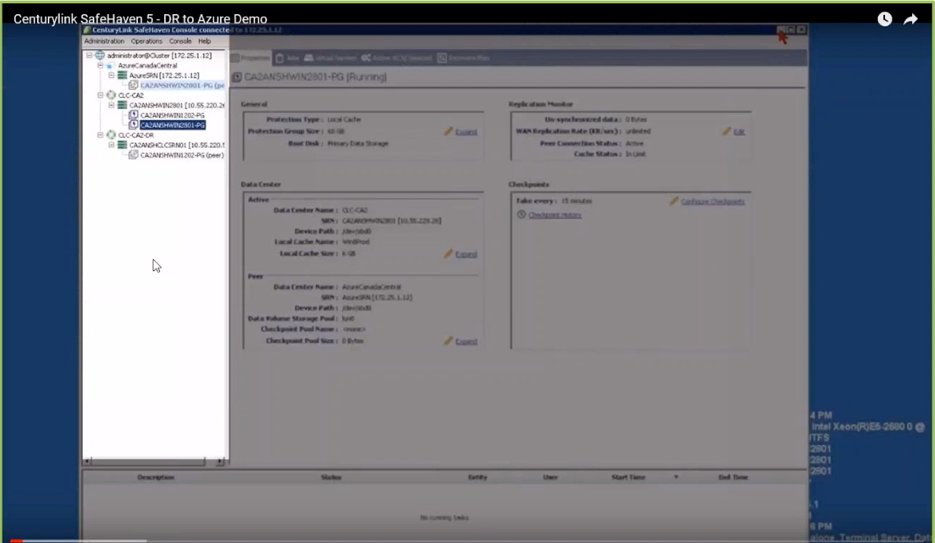Screen dimensions: 935x543
Task: Collapse the CLC-CA2 data center node
Action: [100, 95]
